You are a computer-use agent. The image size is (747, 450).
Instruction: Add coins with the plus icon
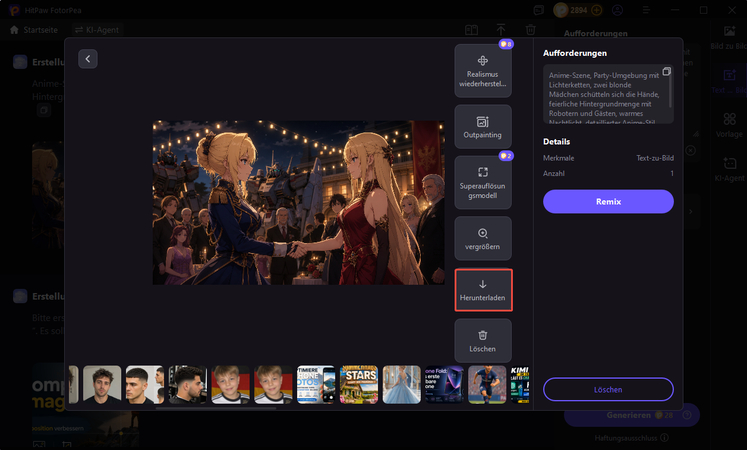click(x=596, y=10)
